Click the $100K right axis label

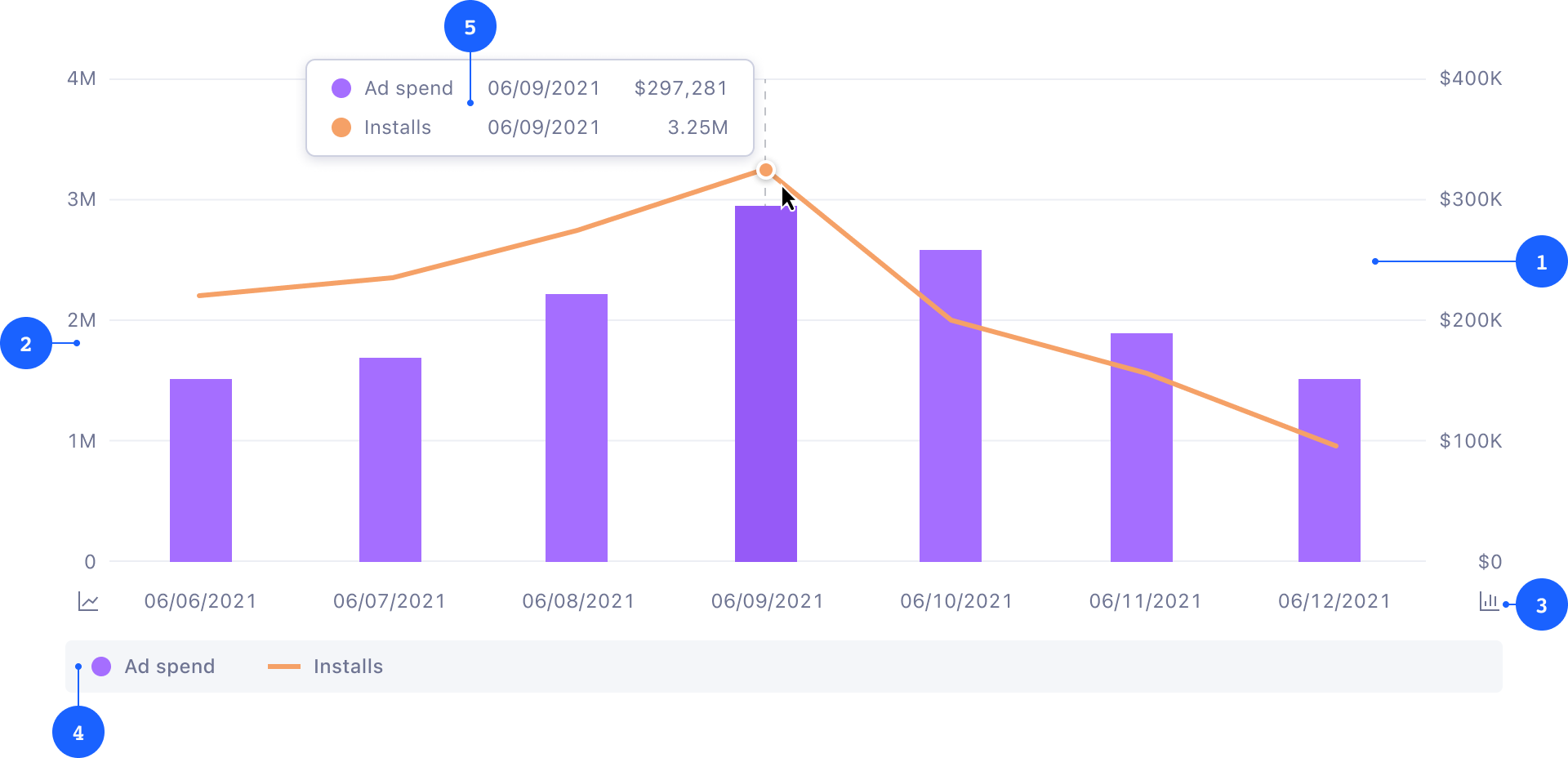coord(1471,441)
